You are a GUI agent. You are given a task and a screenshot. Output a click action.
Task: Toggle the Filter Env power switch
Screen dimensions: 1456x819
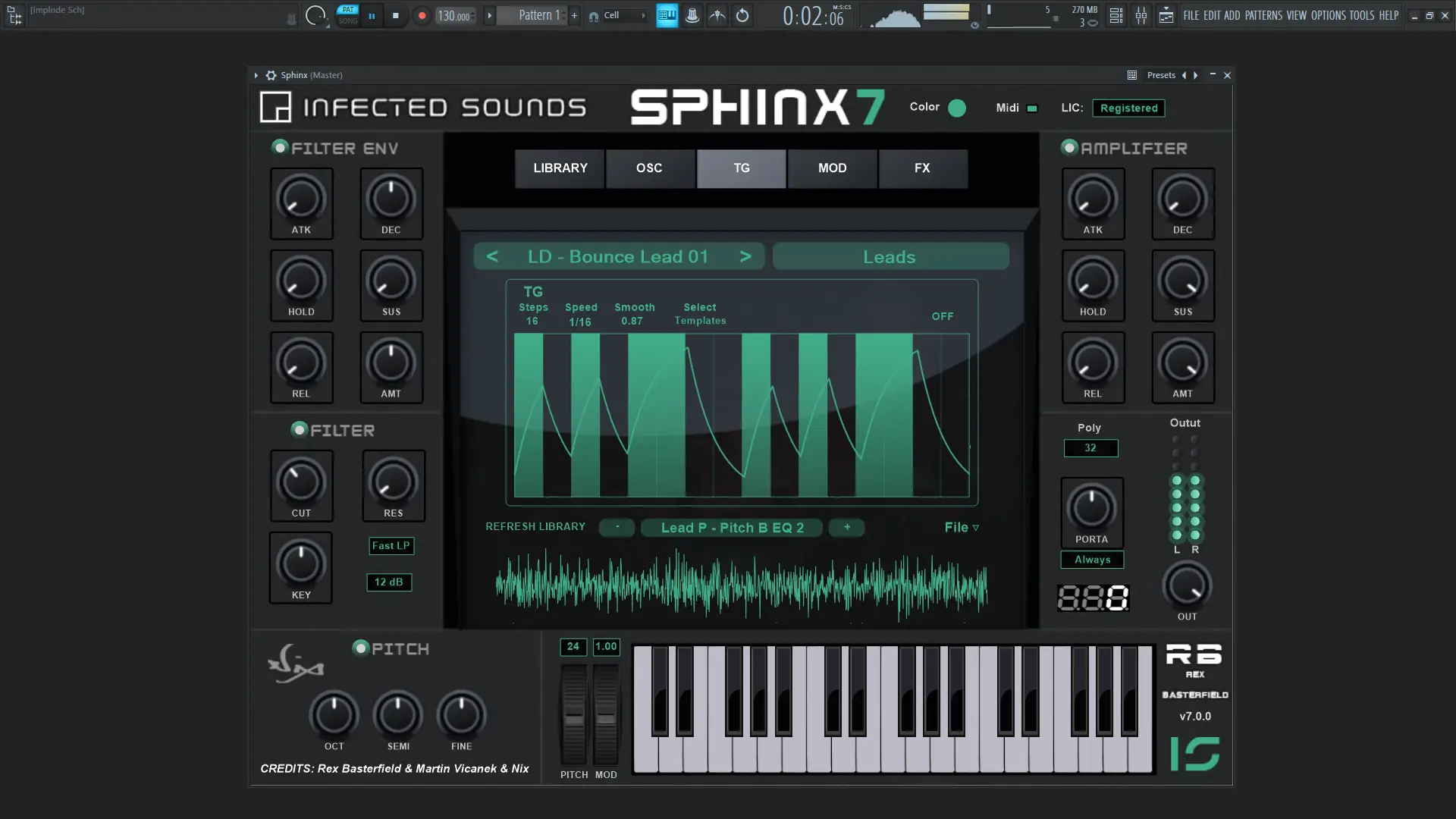click(280, 148)
